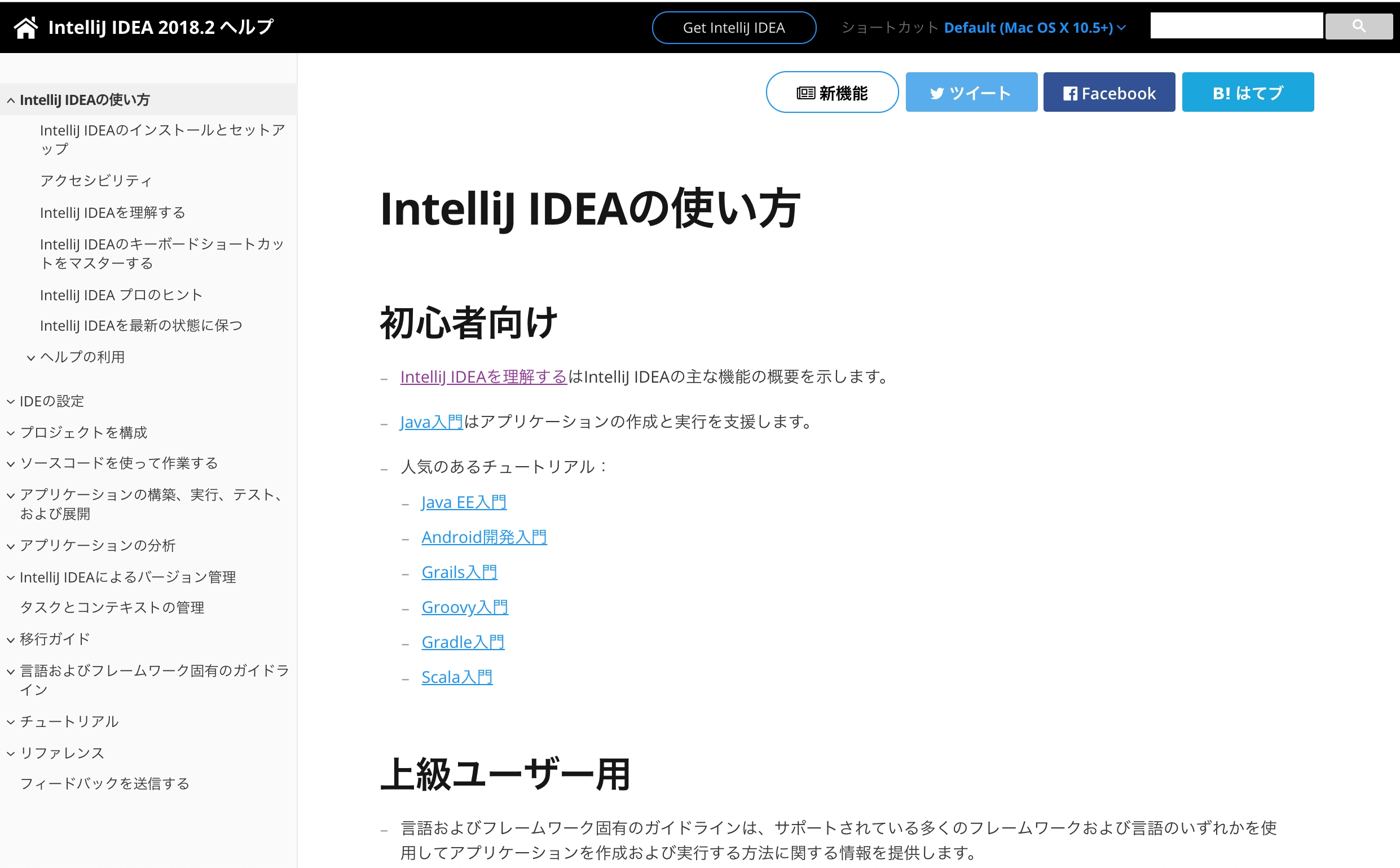Image resolution: width=1400 pixels, height=868 pixels.
Task: Click the 人気のあるチュートリアル text
Action: coord(504,467)
